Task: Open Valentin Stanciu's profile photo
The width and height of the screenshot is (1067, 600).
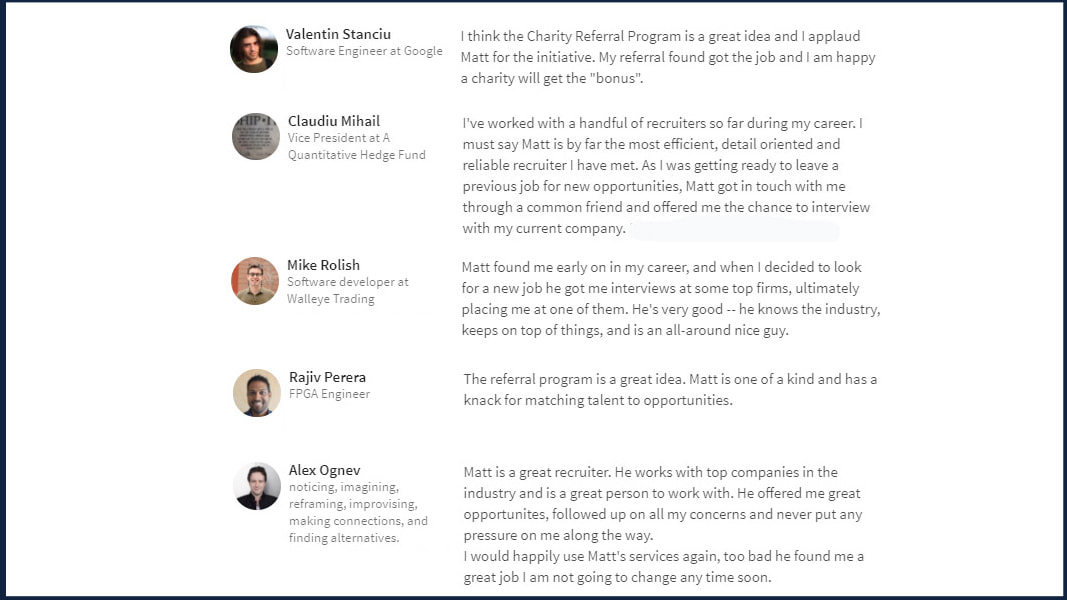Action: (254, 49)
